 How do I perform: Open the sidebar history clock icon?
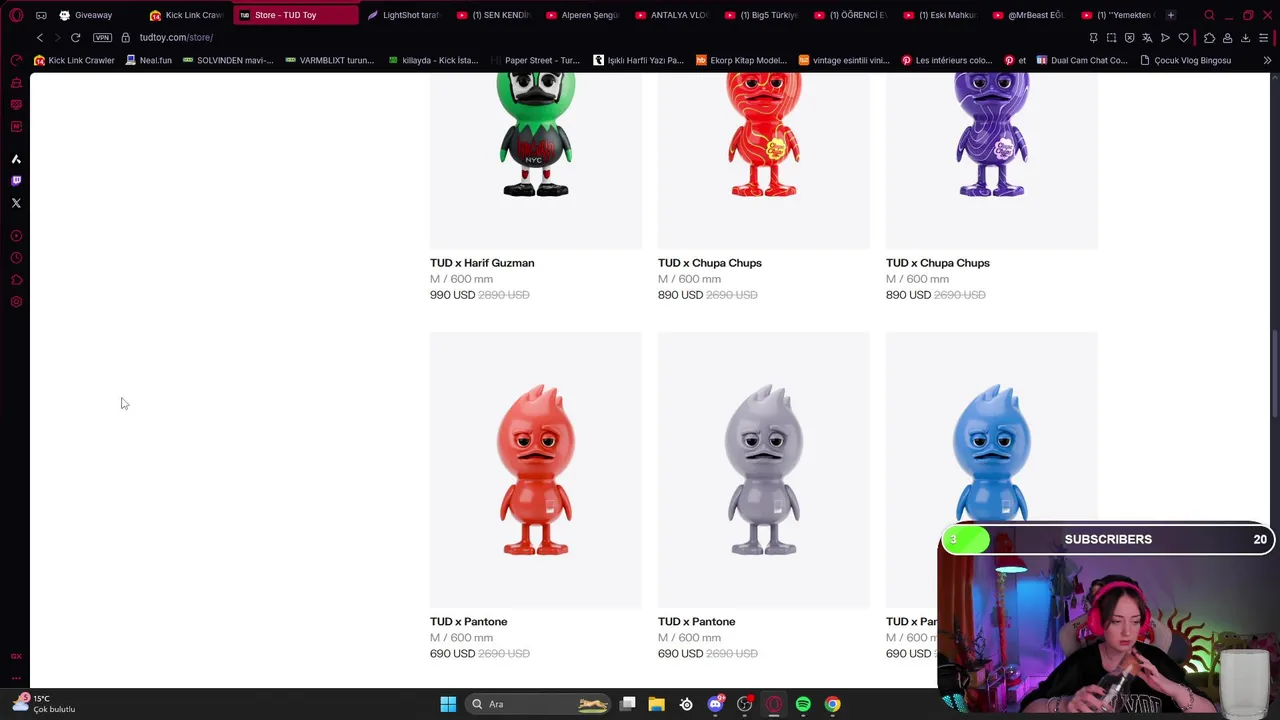point(16,258)
